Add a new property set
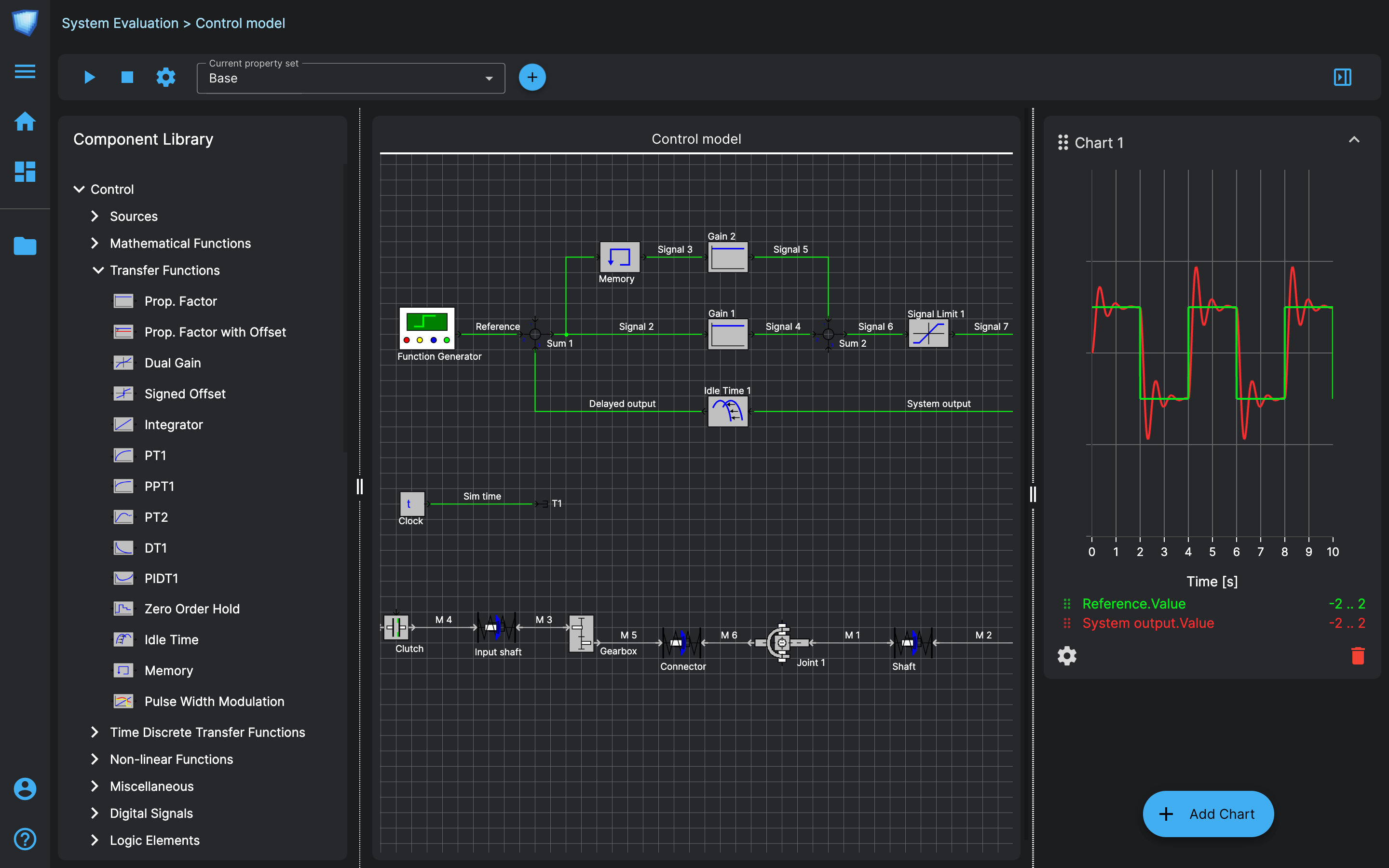Screen dimensions: 1389x868 coord(531,77)
